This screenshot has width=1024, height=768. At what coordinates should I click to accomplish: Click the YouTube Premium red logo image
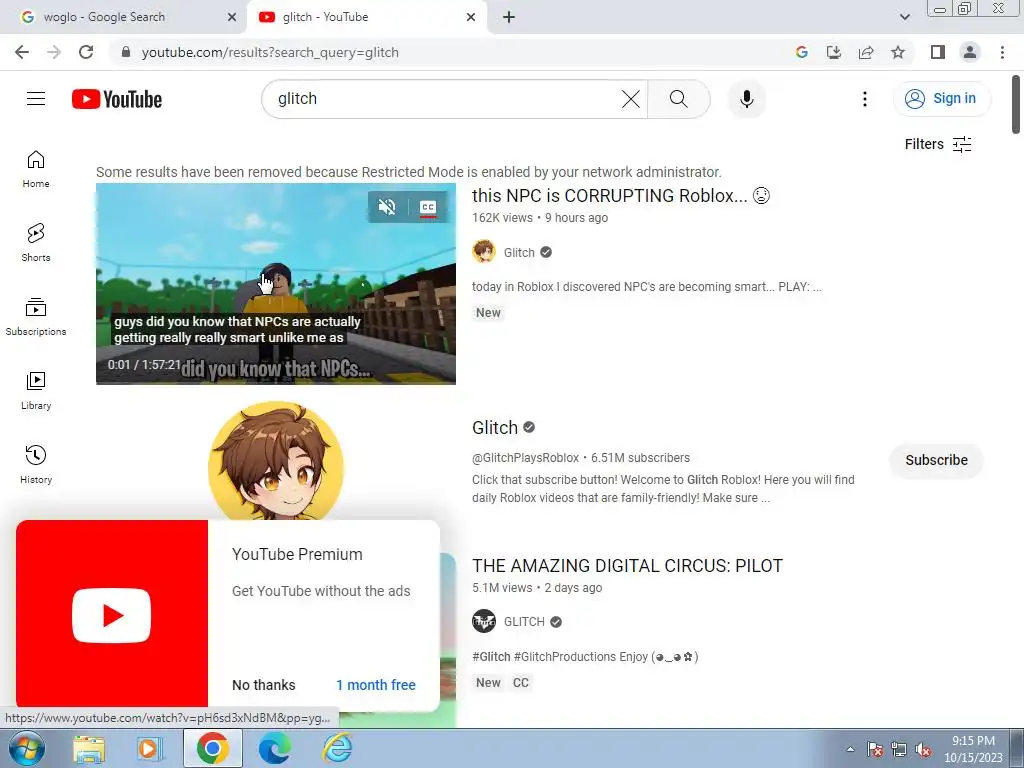[112, 615]
